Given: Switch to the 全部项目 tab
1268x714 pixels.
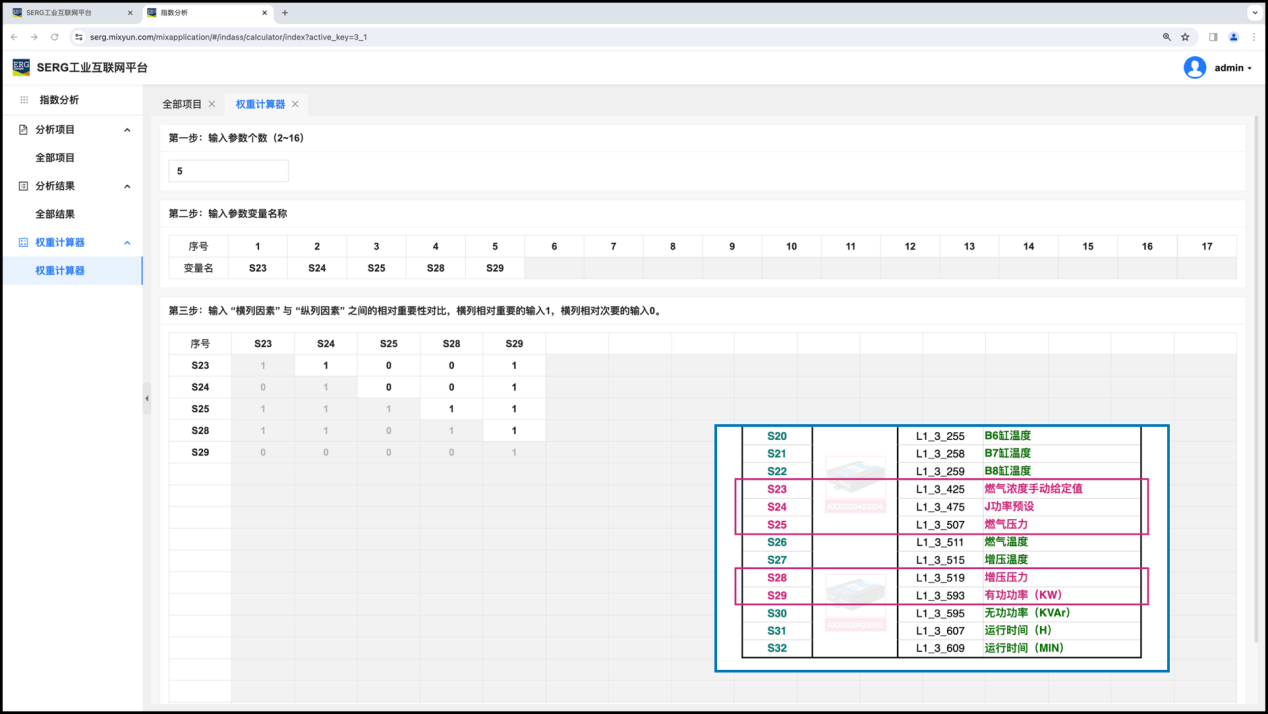Looking at the screenshot, I should point(182,104).
